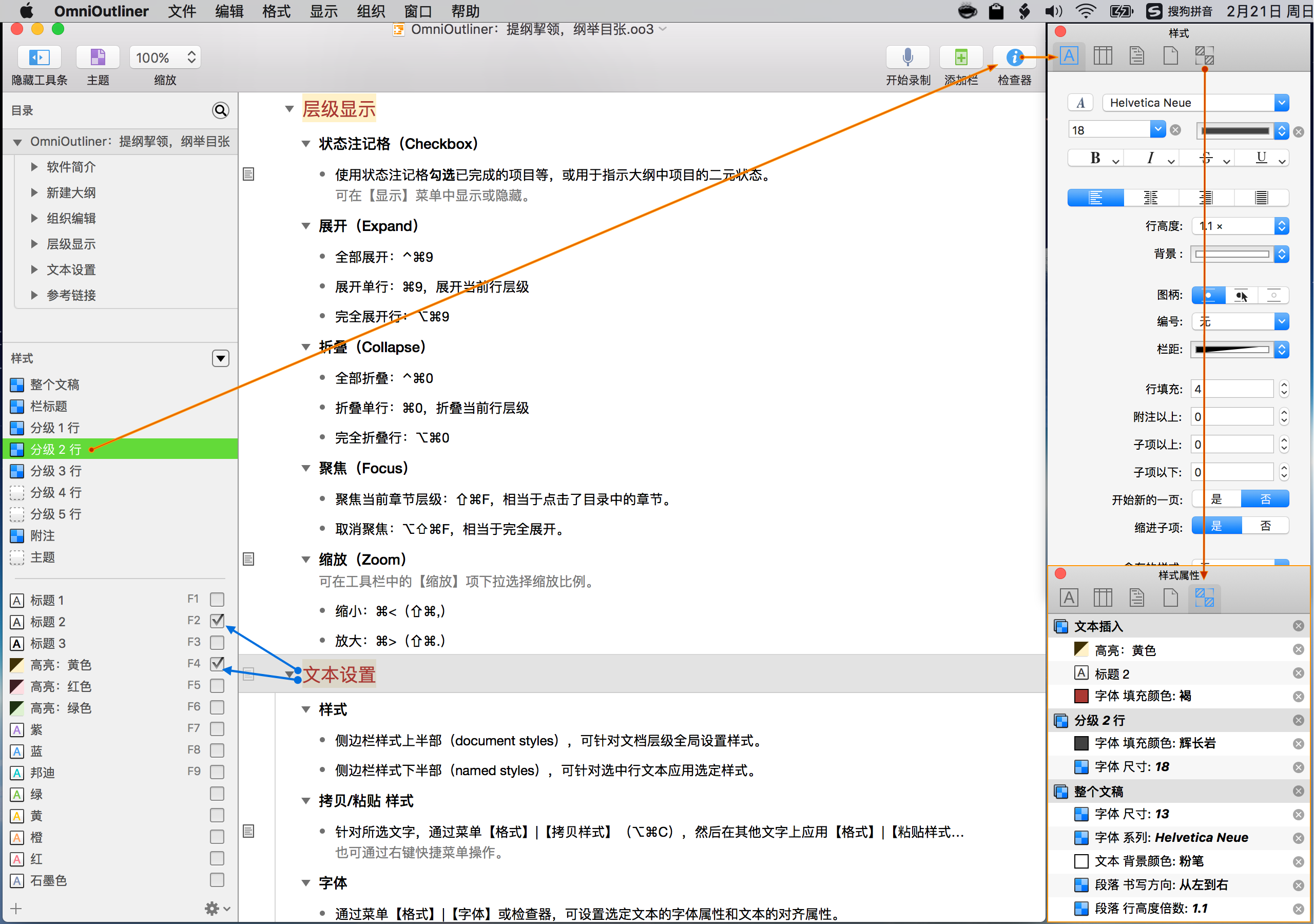Toggle underline U button in inspector
The width and height of the screenshot is (1314, 924).
1261,158
